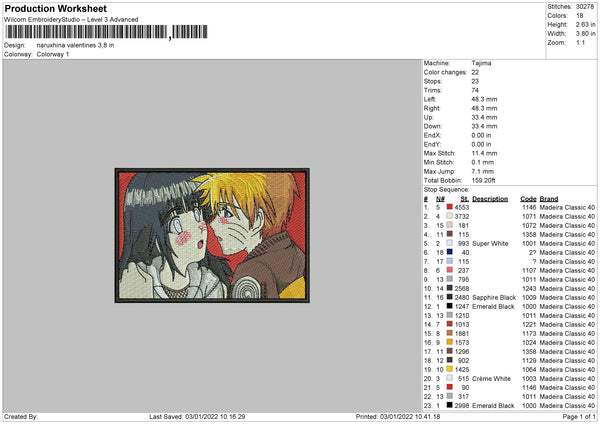
Task: Click the Max Stitch value '11.4 mm'
Action: (x=484, y=153)
